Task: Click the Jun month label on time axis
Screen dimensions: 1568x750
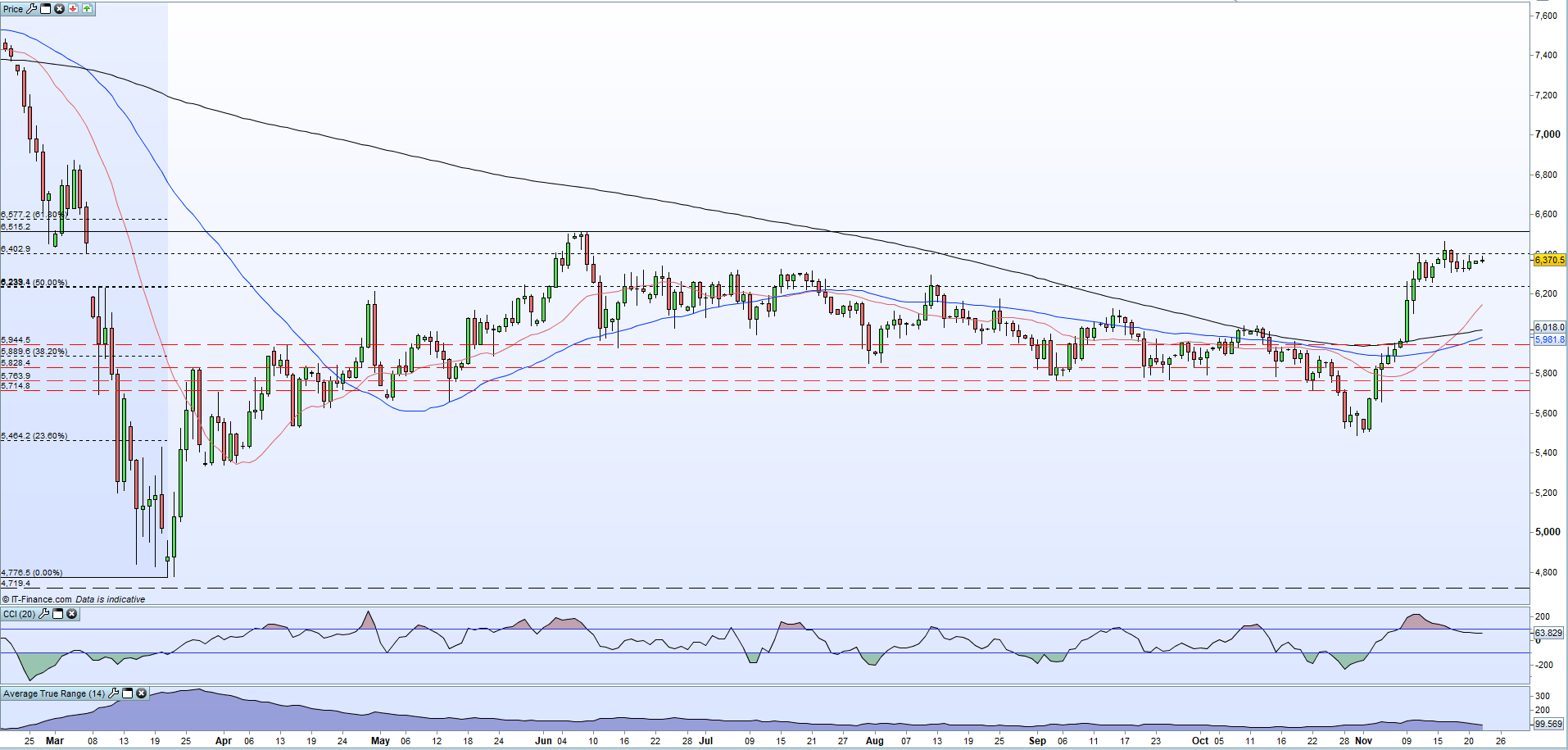Action: click(x=543, y=740)
